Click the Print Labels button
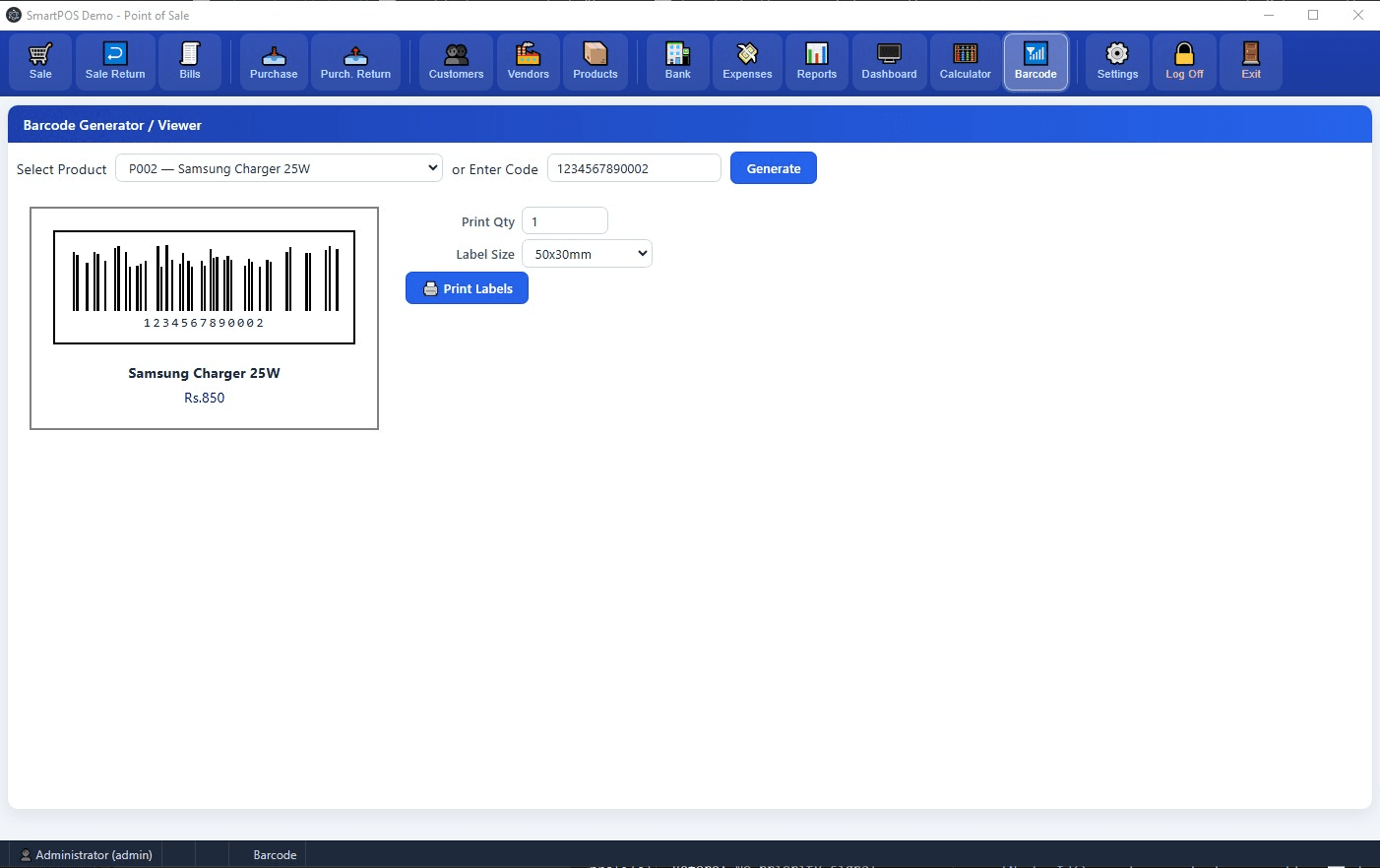 pos(467,287)
